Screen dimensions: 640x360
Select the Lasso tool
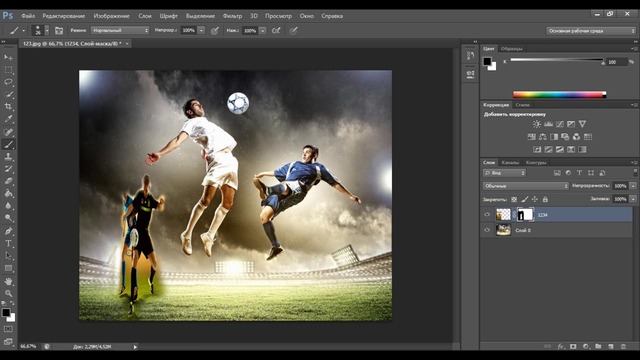8,82
